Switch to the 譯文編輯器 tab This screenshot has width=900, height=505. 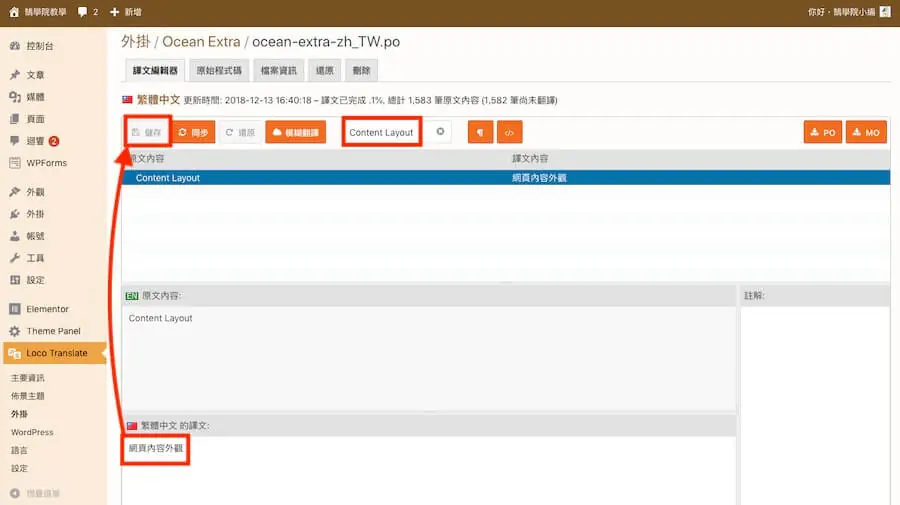coord(155,71)
